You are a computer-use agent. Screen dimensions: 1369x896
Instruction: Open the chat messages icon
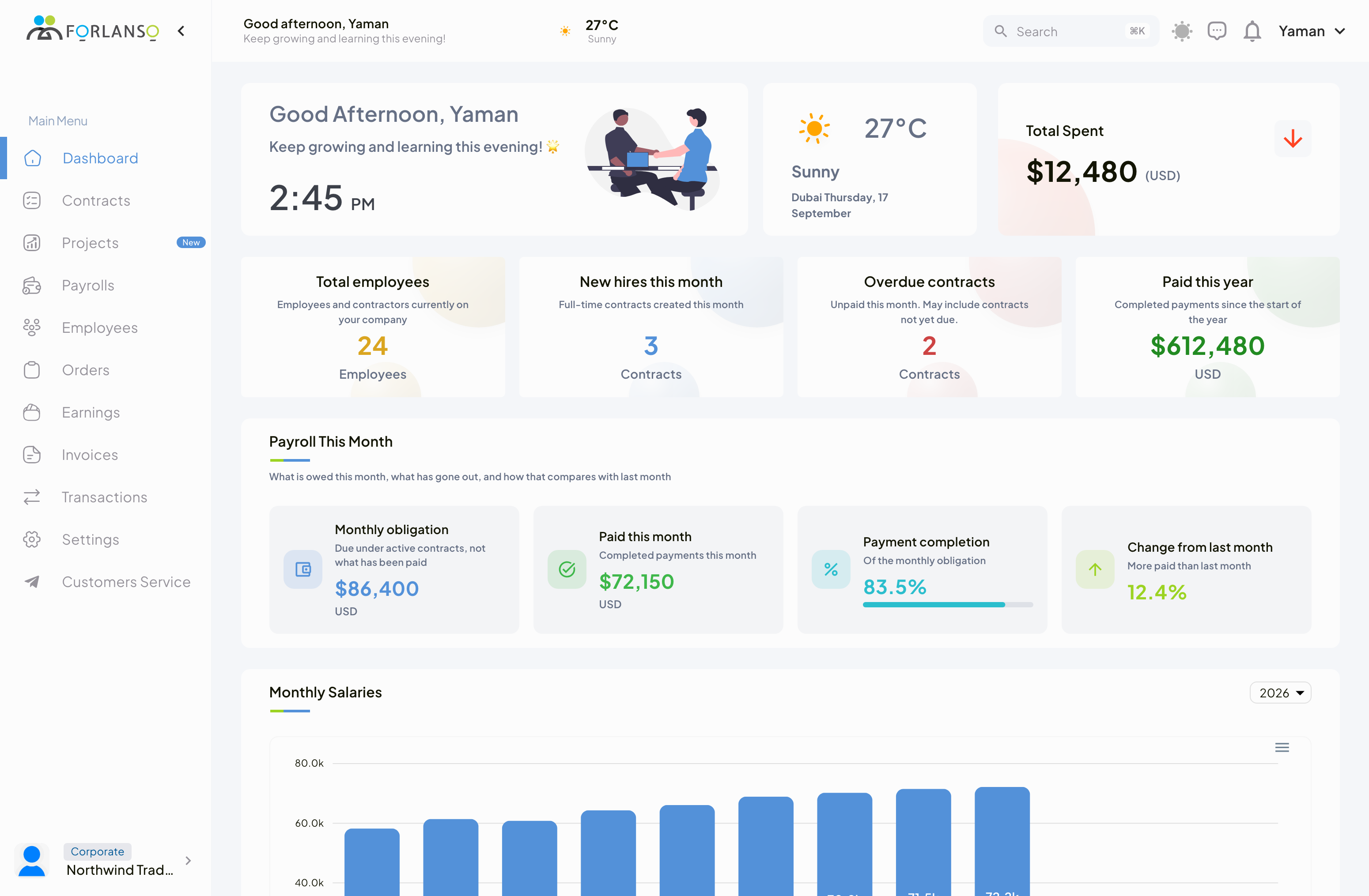coord(1217,31)
